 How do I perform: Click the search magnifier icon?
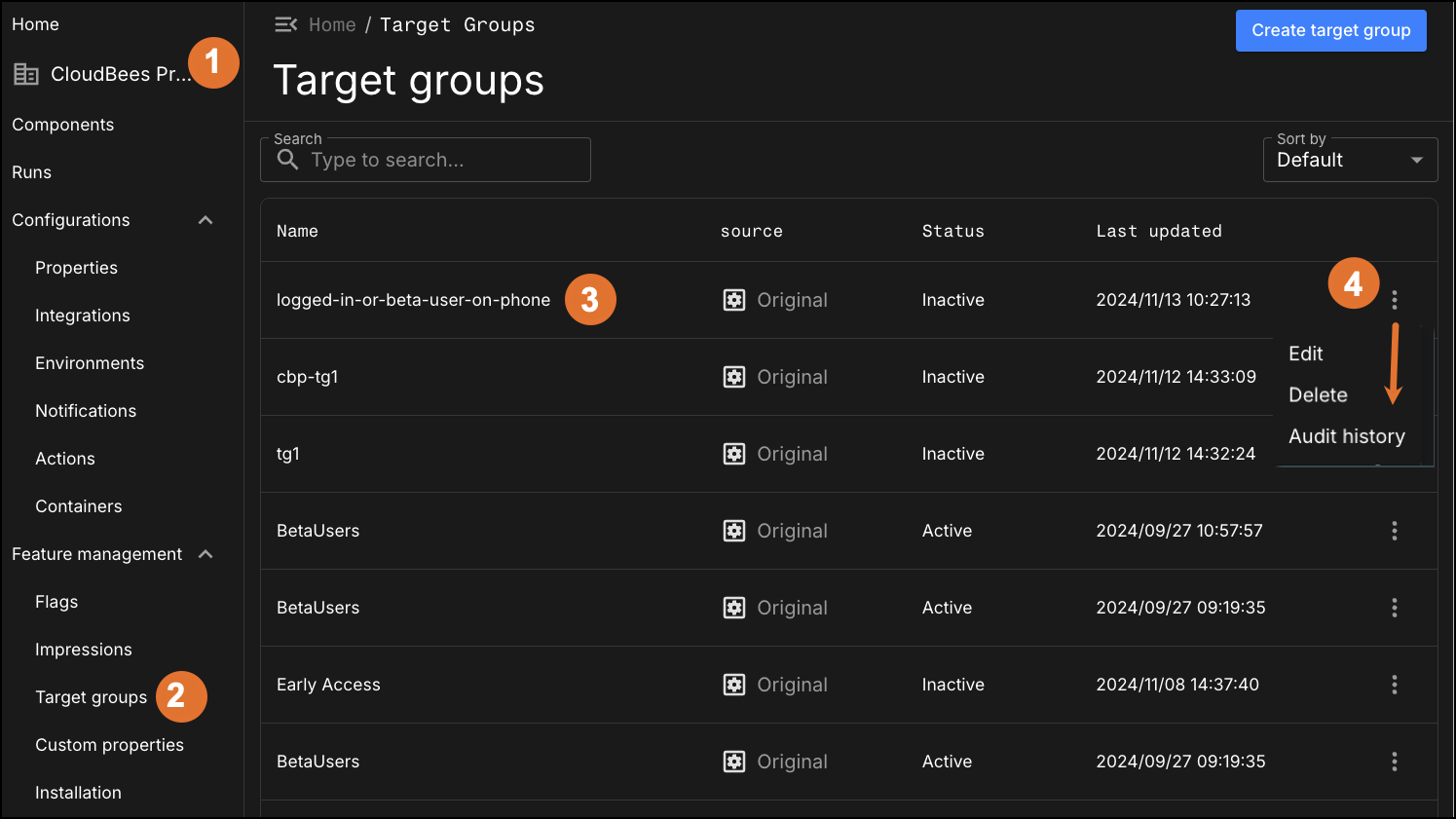(x=287, y=159)
